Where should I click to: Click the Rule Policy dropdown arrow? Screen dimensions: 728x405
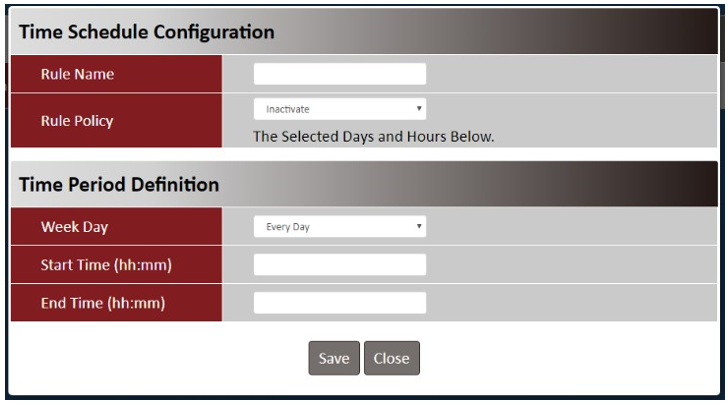(420, 106)
